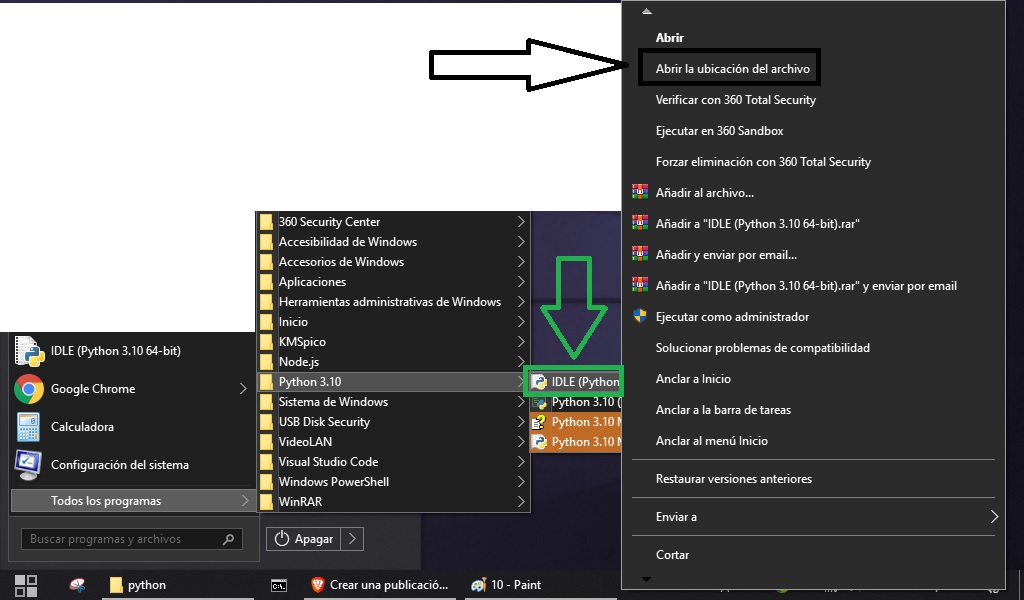Image resolution: width=1024 pixels, height=600 pixels.
Task: Open USB Disk Security folder
Action: [392, 422]
